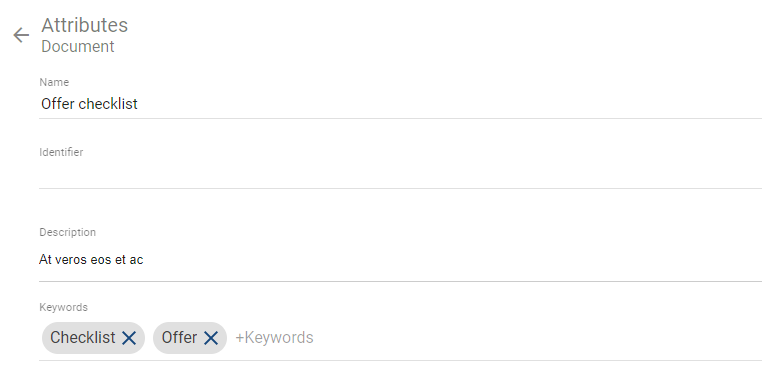Select the Checklist keyword chip label
The height and width of the screenshot is (374, 775).
(x=83, y=337)
